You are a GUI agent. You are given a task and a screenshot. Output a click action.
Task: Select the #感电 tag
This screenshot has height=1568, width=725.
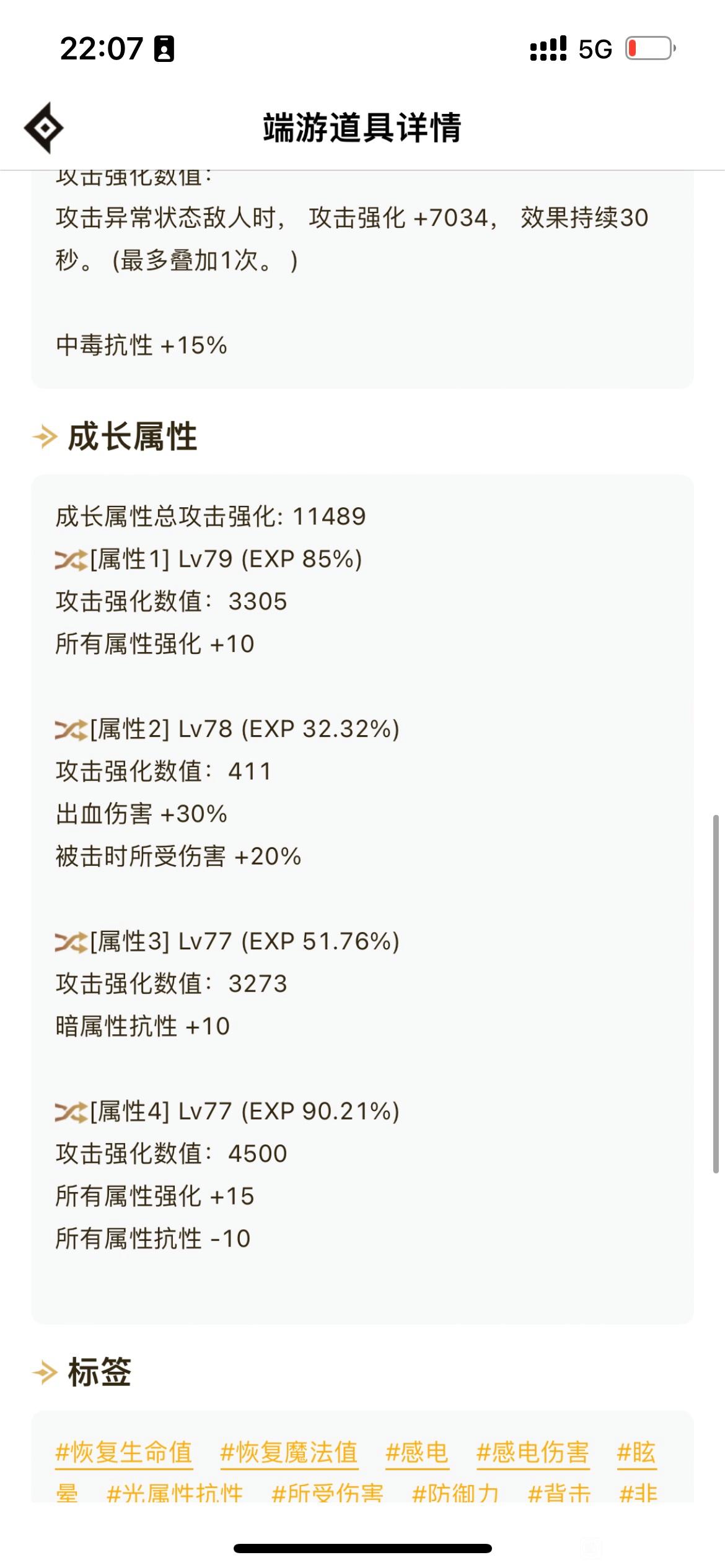417,1452
